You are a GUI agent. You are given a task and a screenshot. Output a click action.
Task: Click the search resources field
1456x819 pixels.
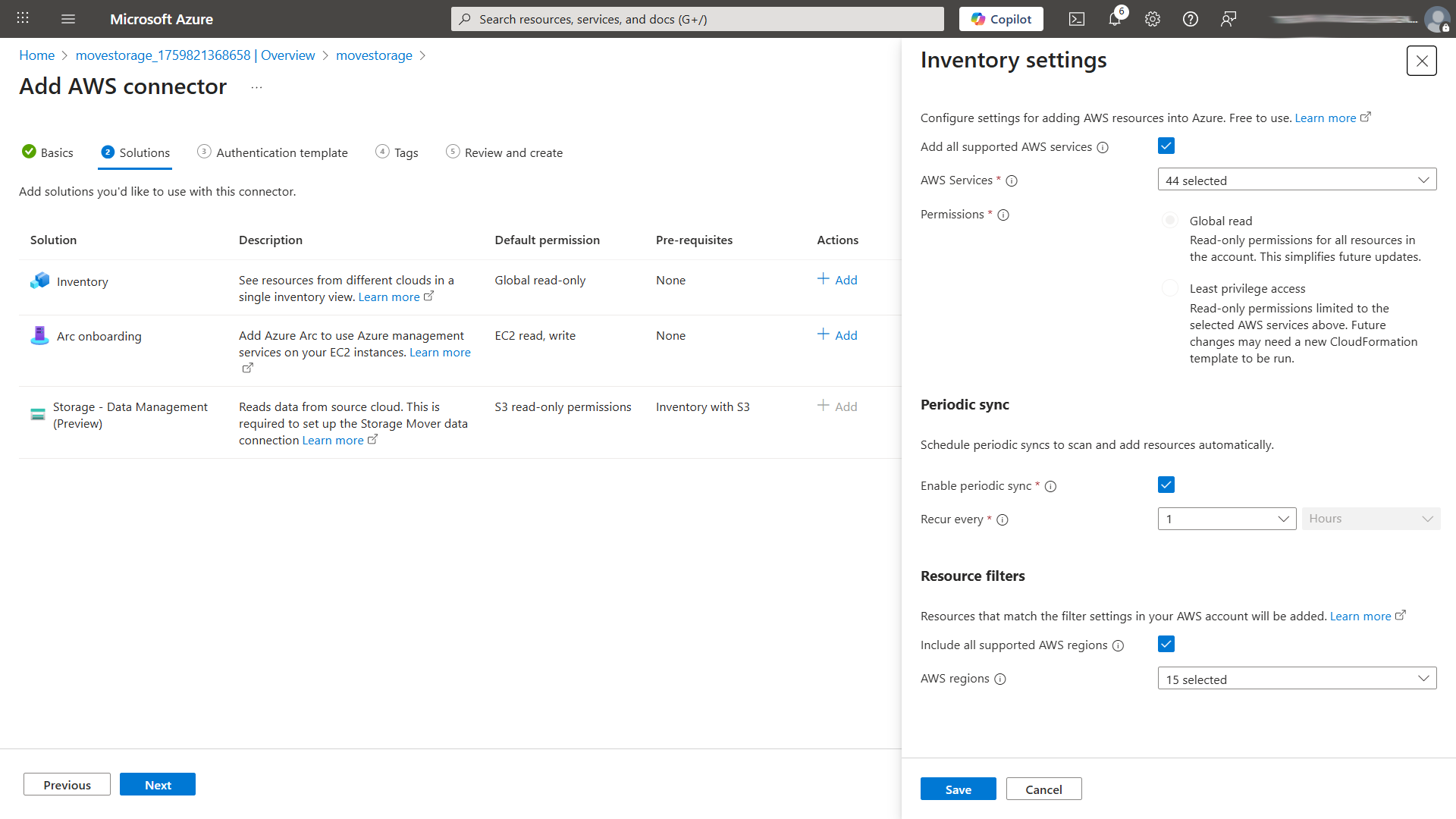click(x=697, y=19)
